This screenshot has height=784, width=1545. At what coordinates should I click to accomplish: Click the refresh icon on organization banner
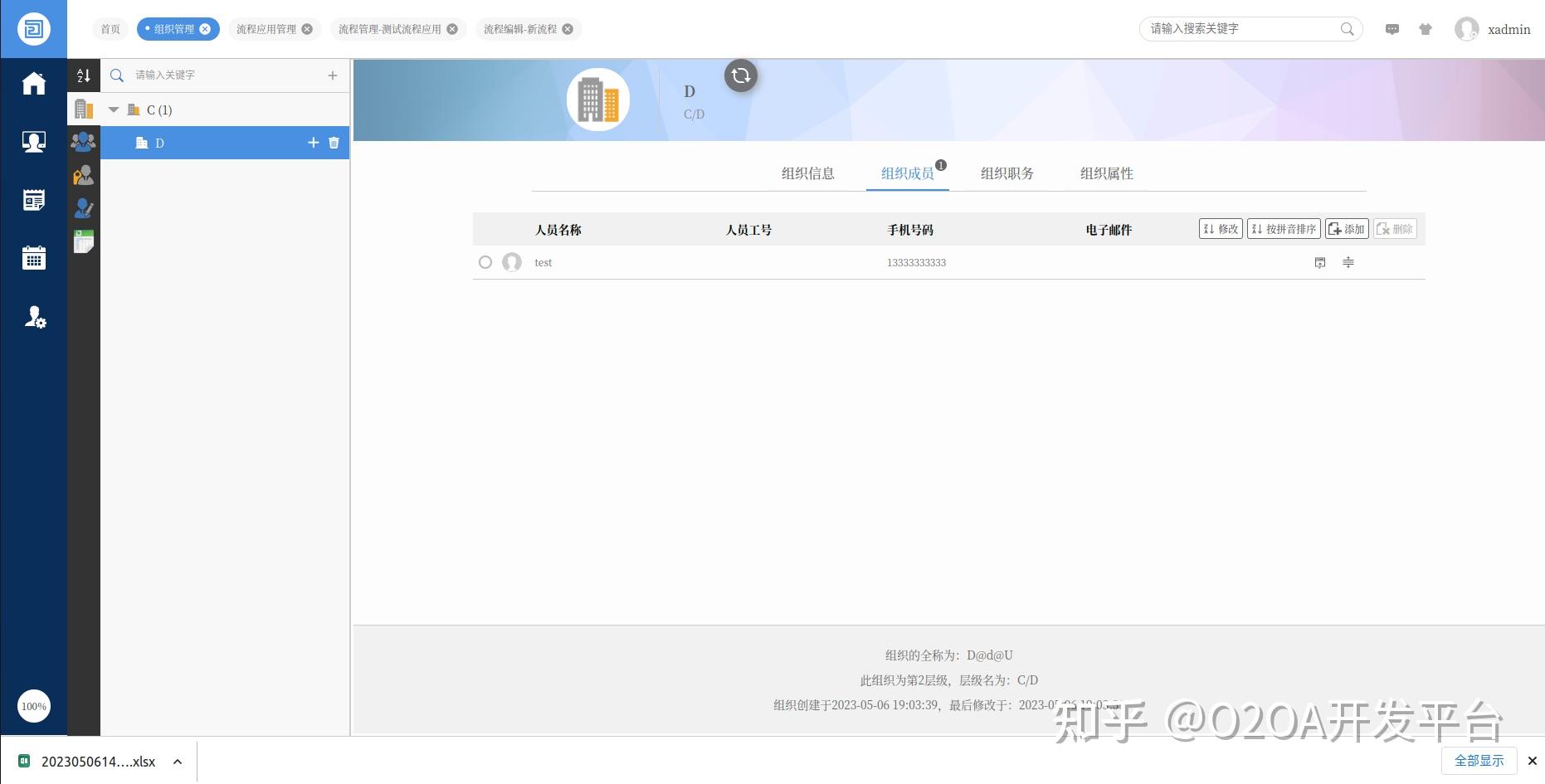tap(740, 75)
